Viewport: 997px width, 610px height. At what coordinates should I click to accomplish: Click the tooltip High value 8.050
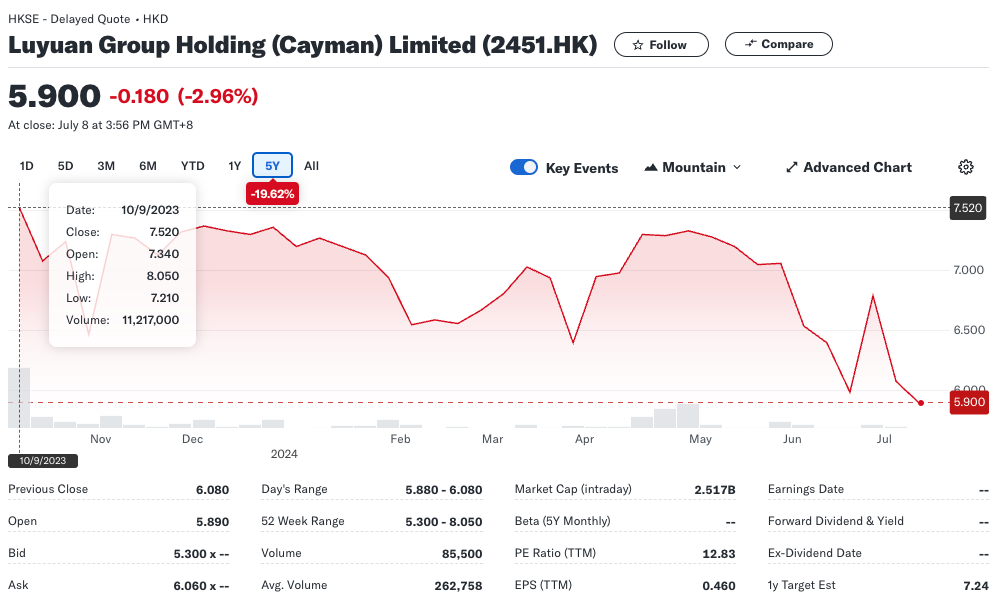[x=163, y=276]
